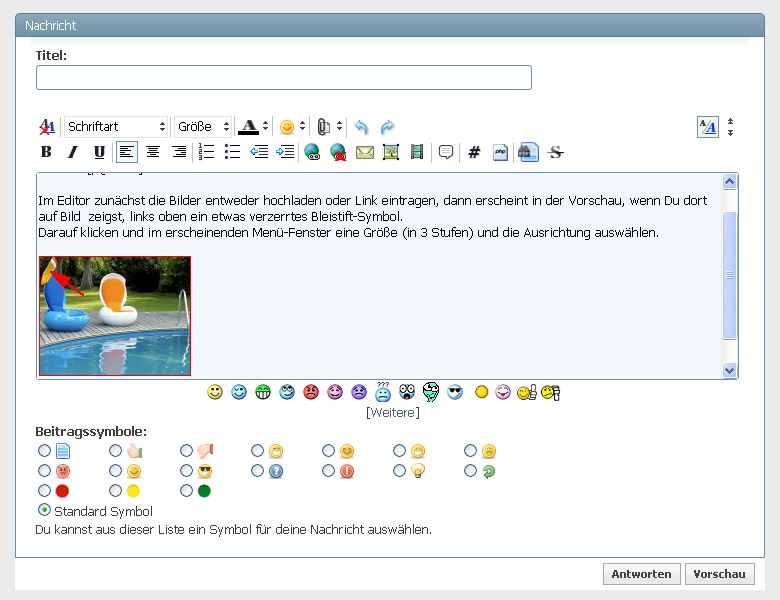The height and width of the screenshot is (600, 780).
Task: Increase the text indent
Action: [x=286, y=152]
